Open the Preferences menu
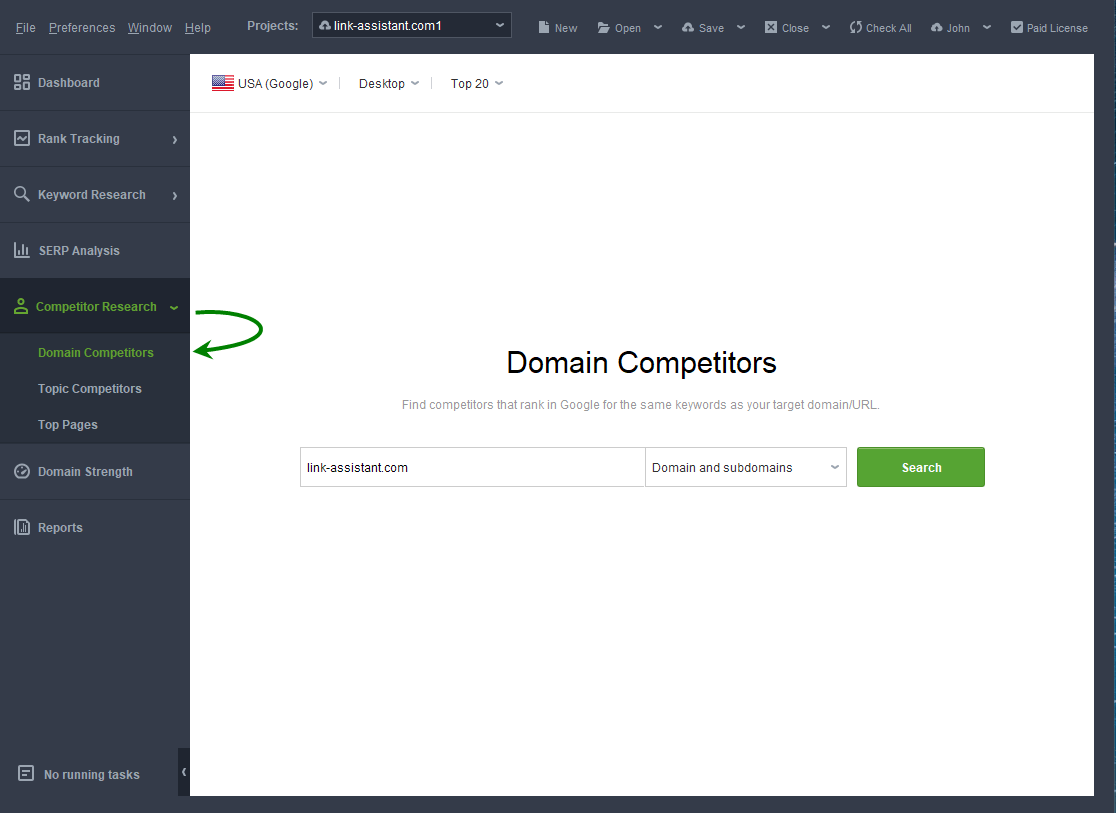This screenshot has width=1116, height=813. pyautogui.click(x=82, y=27)
